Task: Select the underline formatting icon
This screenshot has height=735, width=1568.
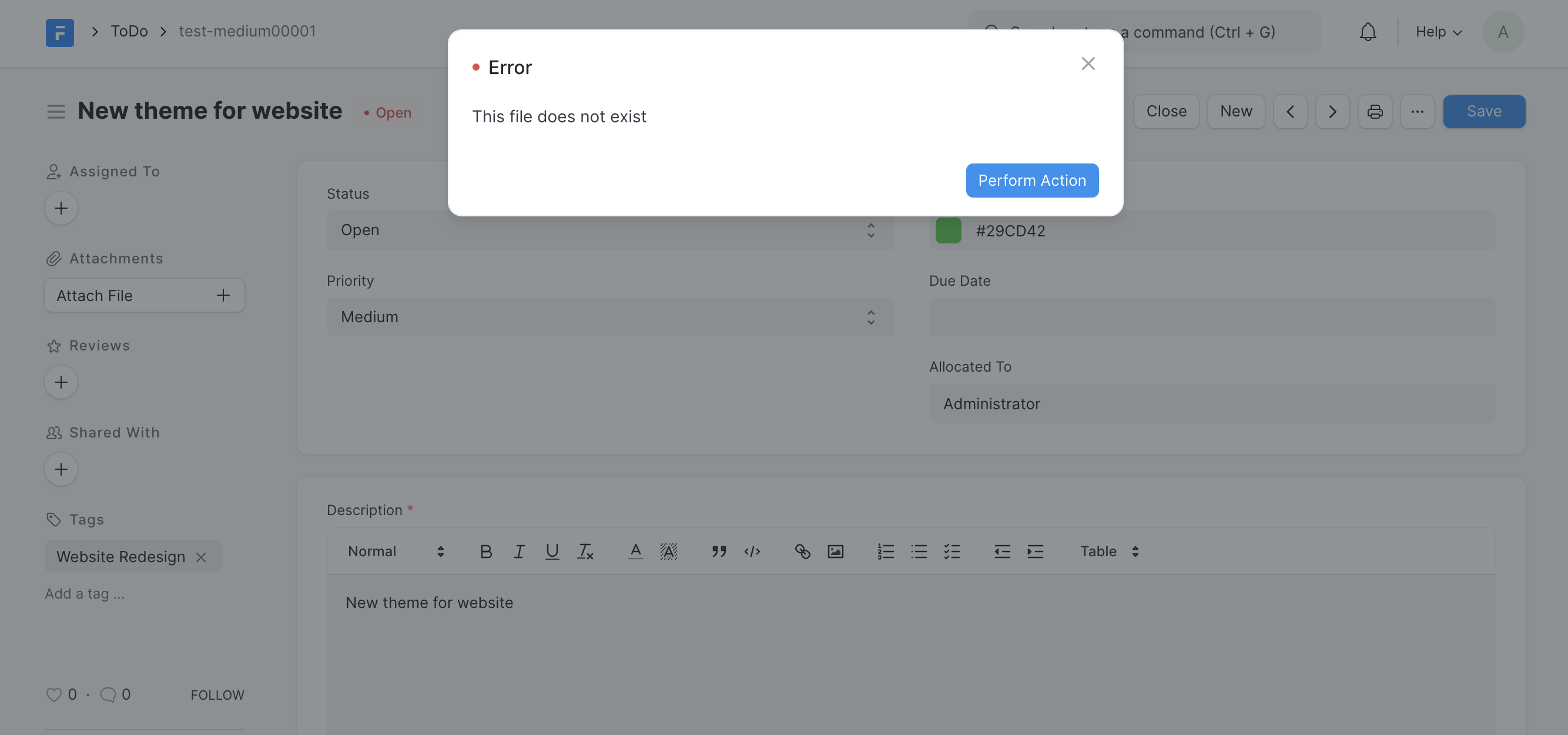Action: 551,551
